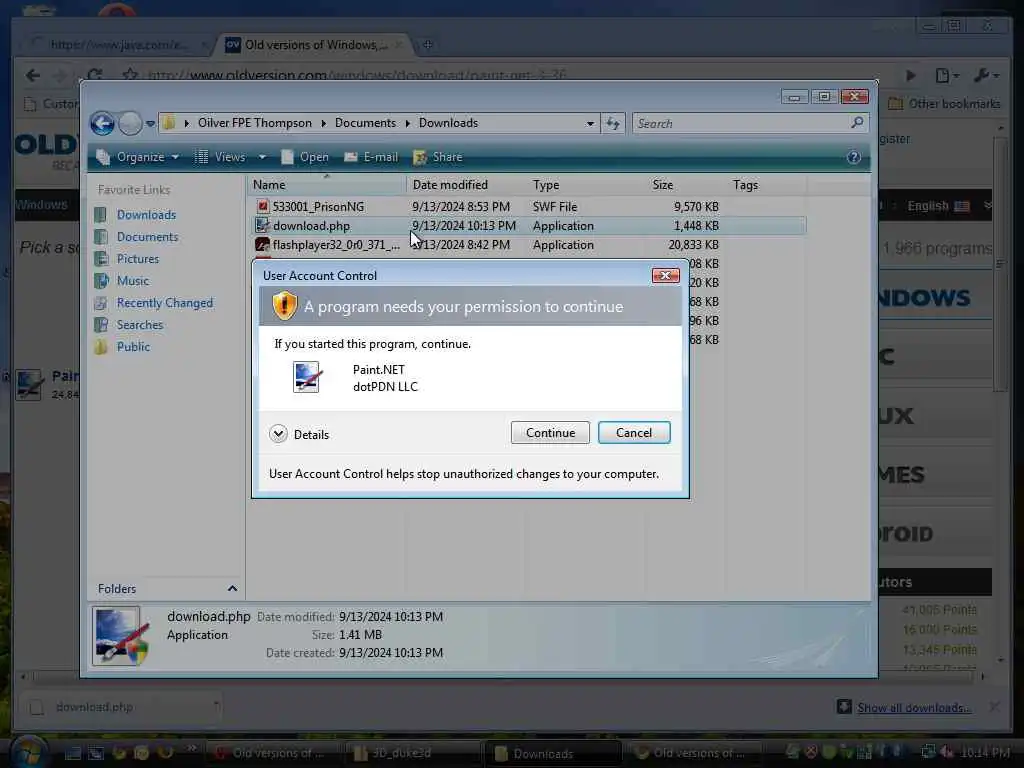Select flashplayer32_0r0_371 file row

click(529, 245)
